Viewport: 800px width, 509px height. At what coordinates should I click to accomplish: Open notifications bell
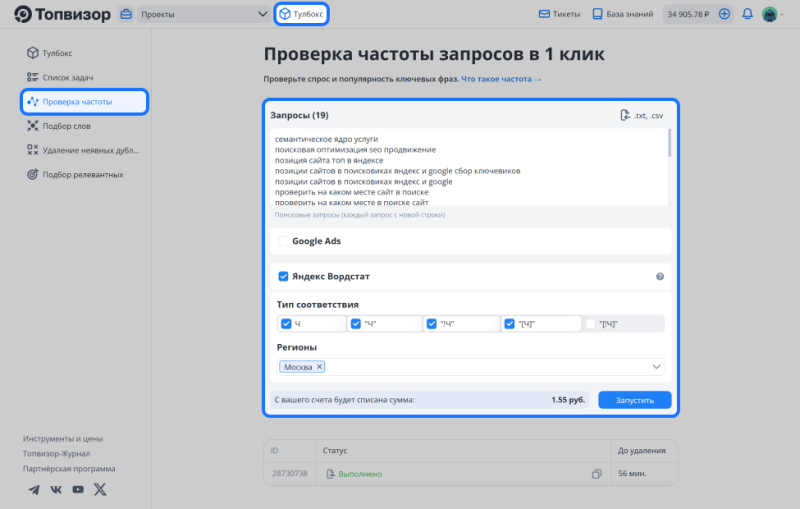tap(747, 14)
